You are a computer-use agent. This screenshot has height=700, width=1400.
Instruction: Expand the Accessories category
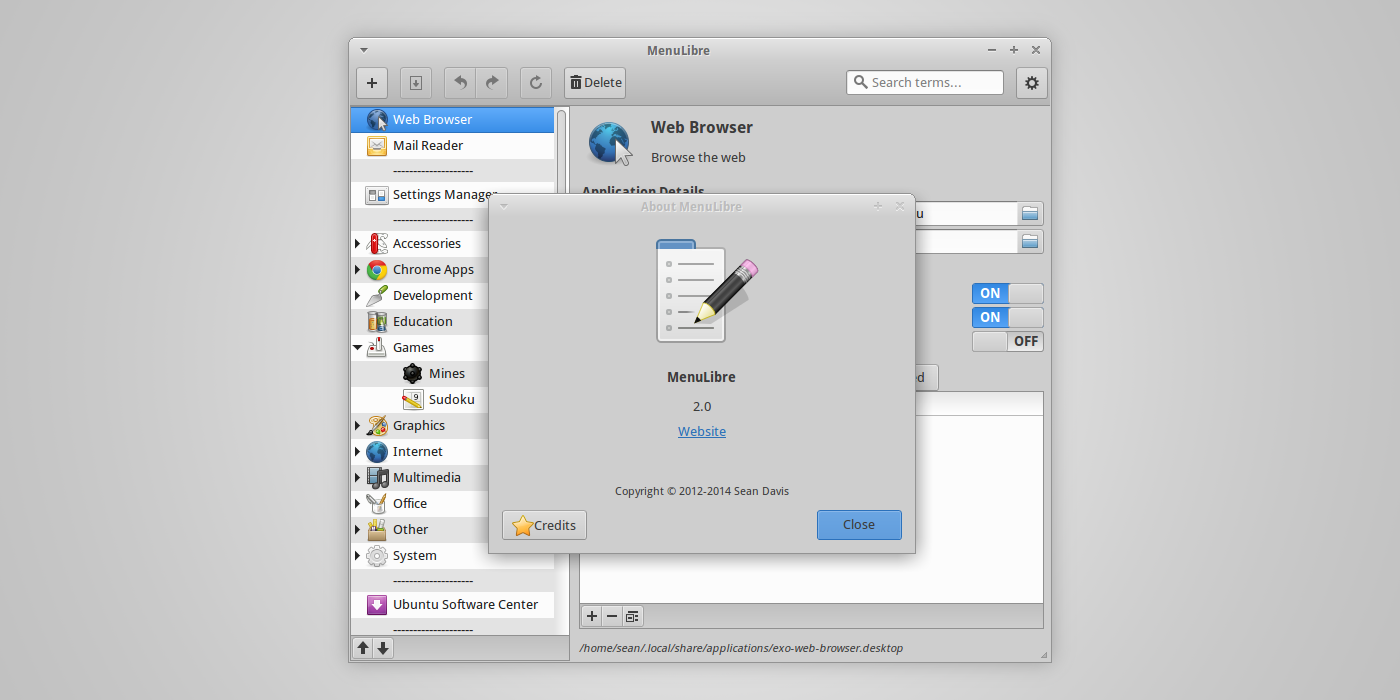click(x=357, y=243)
